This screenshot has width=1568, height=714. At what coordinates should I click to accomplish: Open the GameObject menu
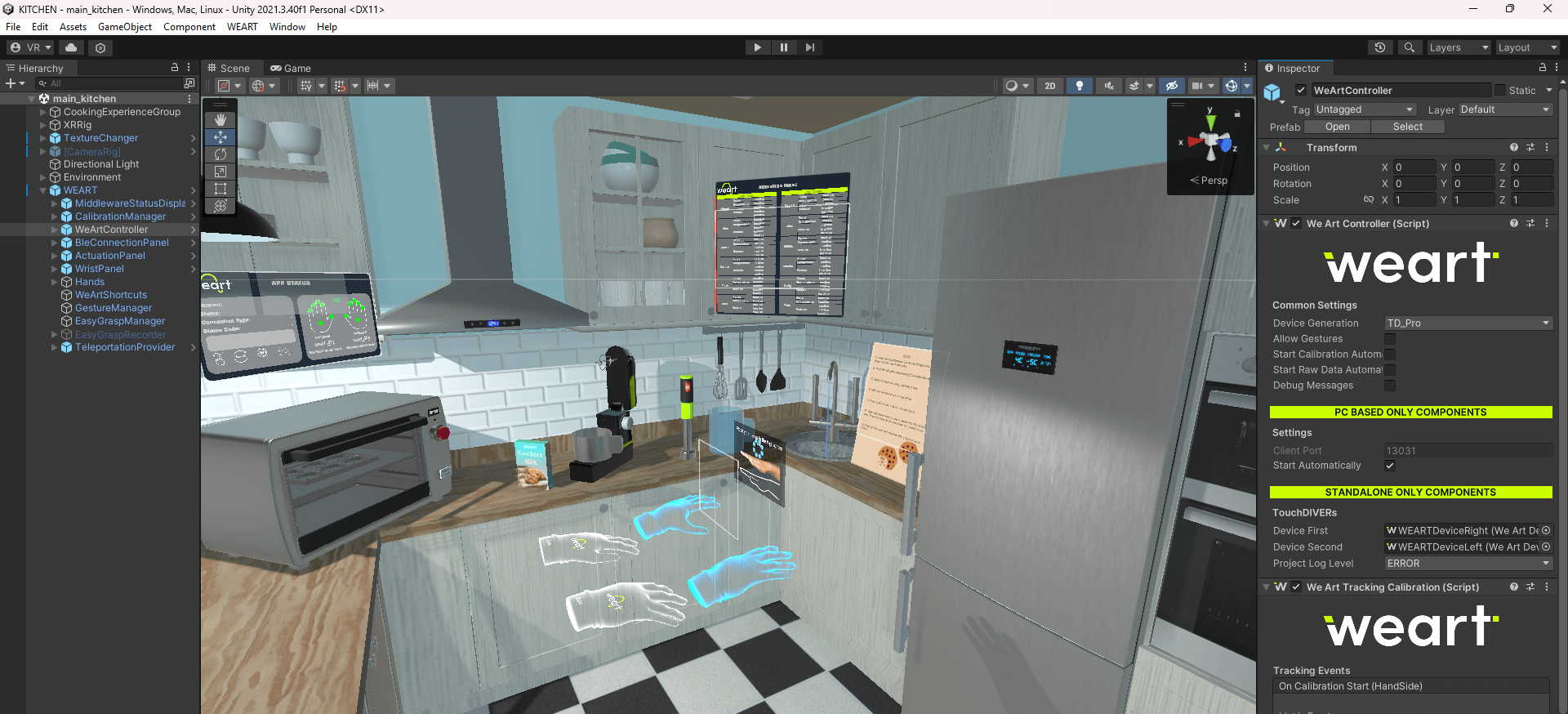point(125,27)
